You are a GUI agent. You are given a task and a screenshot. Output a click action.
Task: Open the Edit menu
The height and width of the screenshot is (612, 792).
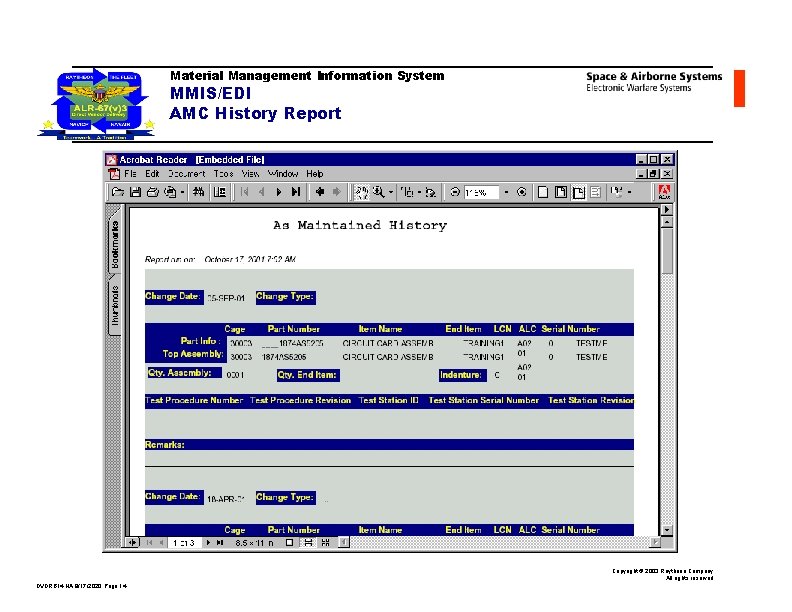pyautogui.click(x=152, y=174)
